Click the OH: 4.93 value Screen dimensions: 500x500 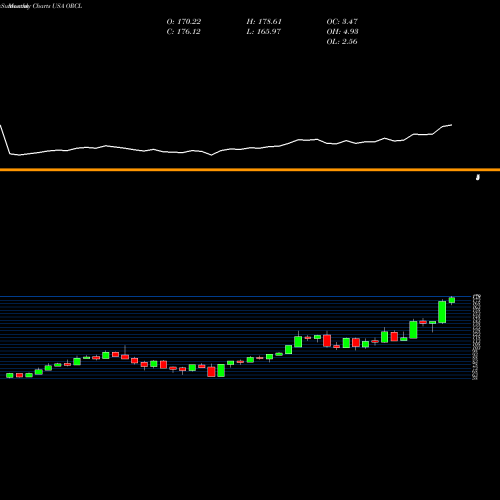(x=342, y=32)
